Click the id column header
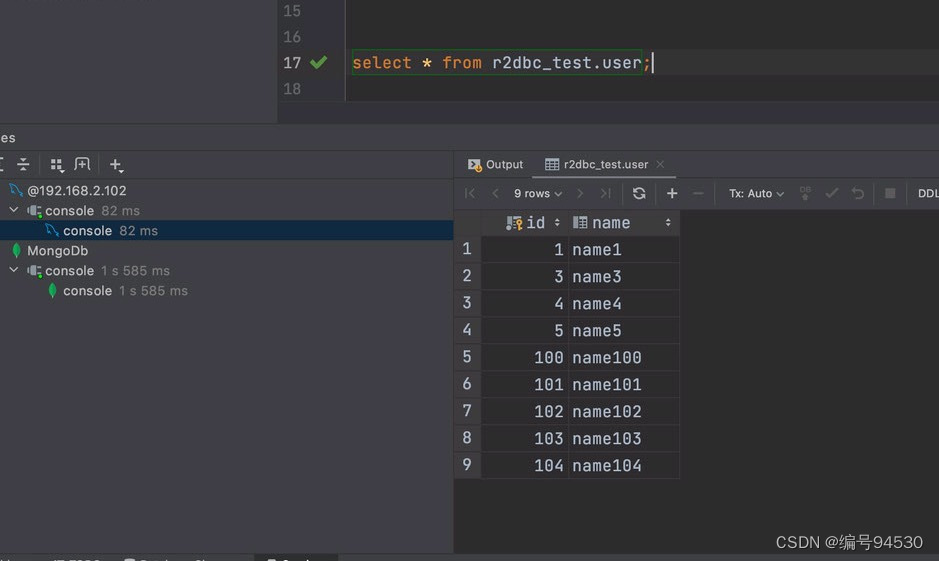This screenshot has height=561, width=939. 524,223
